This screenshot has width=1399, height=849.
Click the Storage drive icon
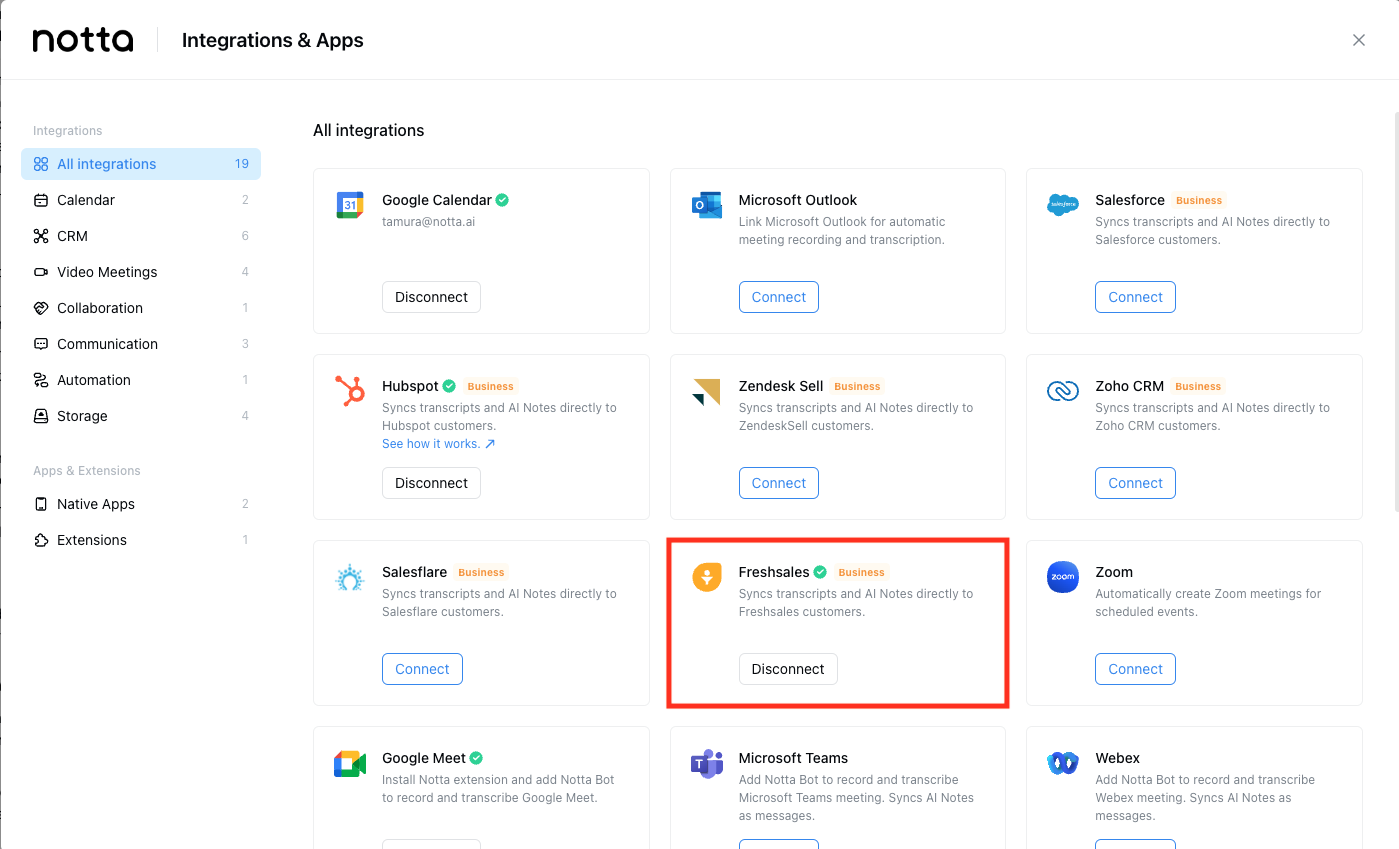pos(41,416)
